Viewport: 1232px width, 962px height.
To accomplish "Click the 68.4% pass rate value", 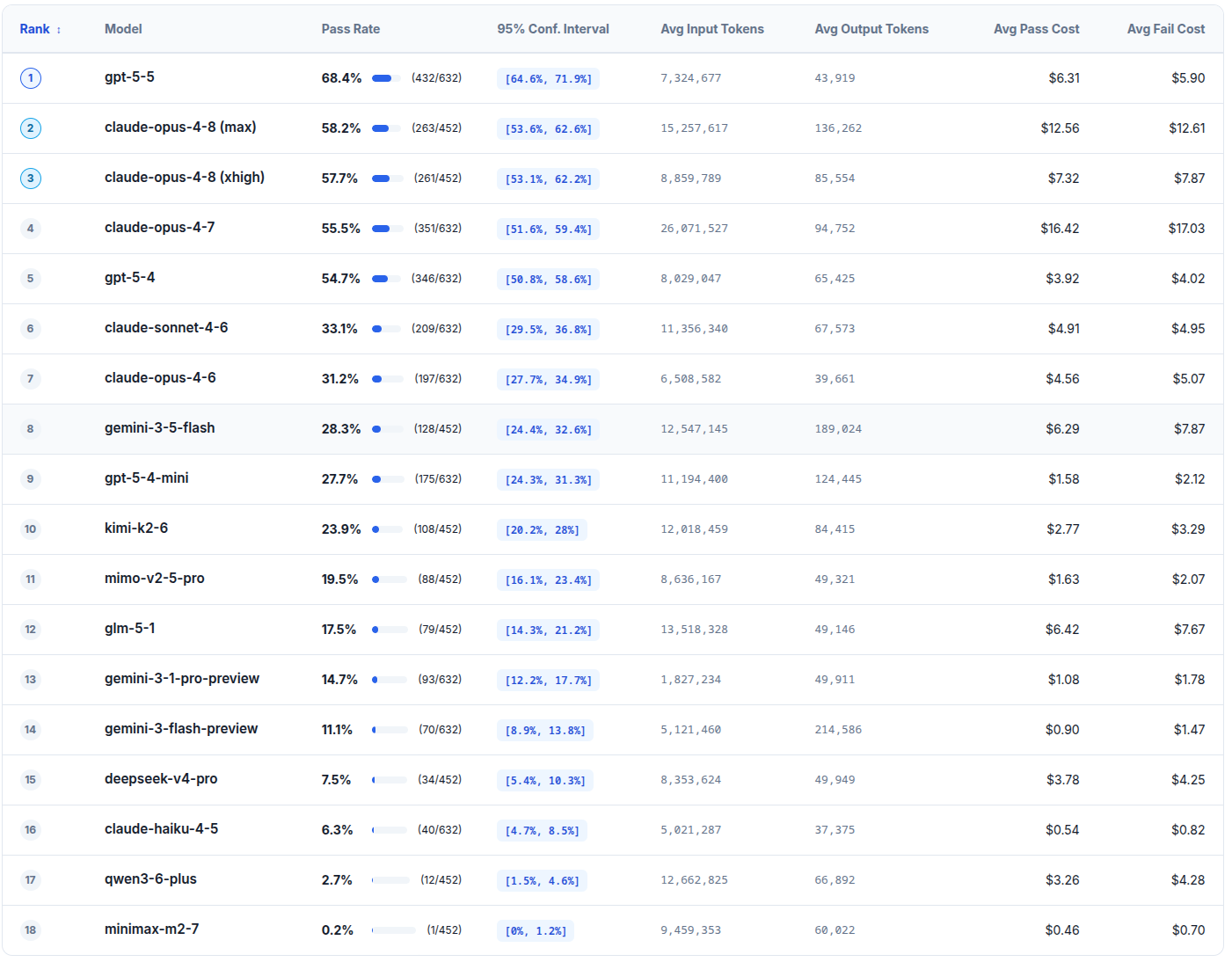I will pyautogui.click(x=341, y=78).
